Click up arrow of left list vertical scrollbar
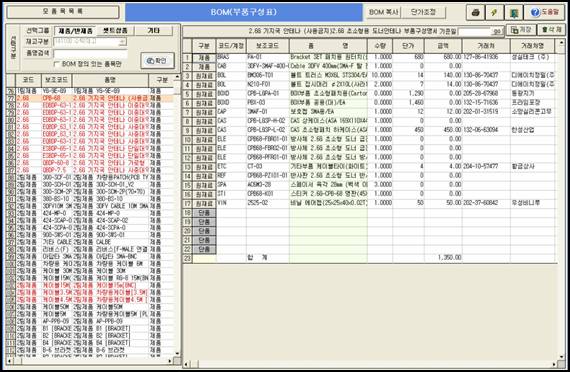This screenshot has width=570, height=372. point(177,77)
